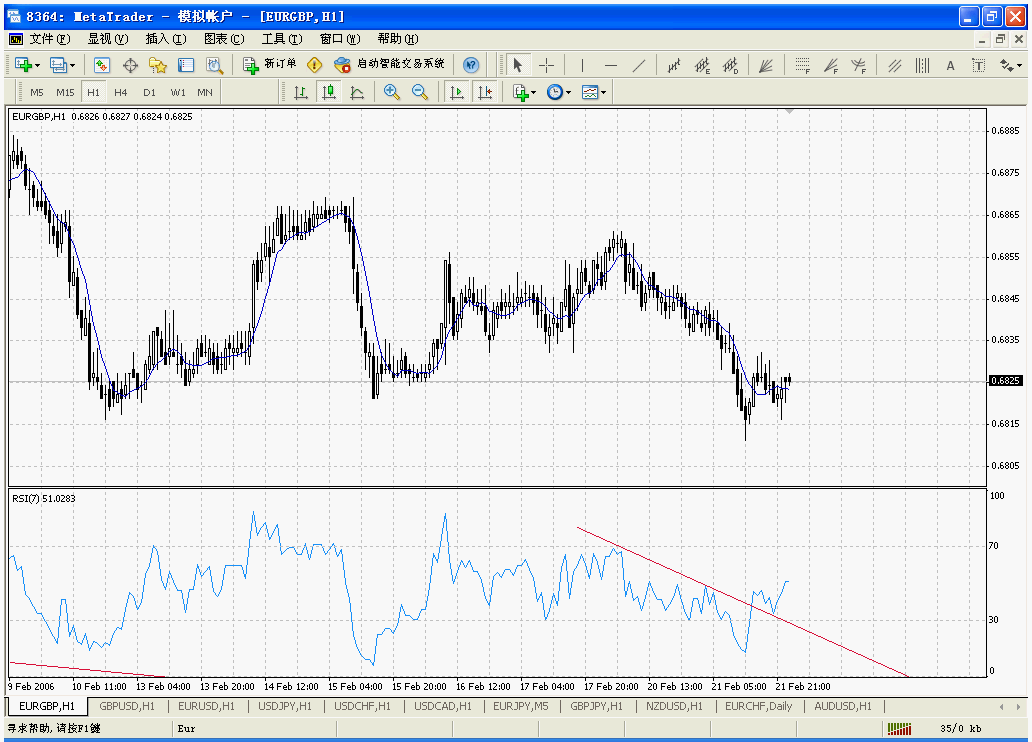The width and height of the screenshot is (1032, 742).
Task: Select the M5 timeframe
Action: 37,92
